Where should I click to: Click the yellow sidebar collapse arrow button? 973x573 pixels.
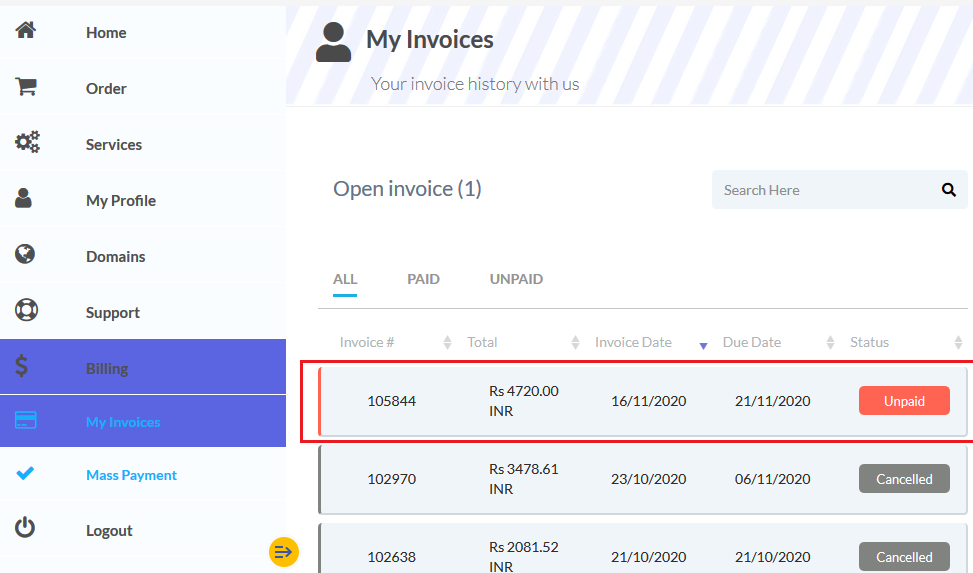284,552
